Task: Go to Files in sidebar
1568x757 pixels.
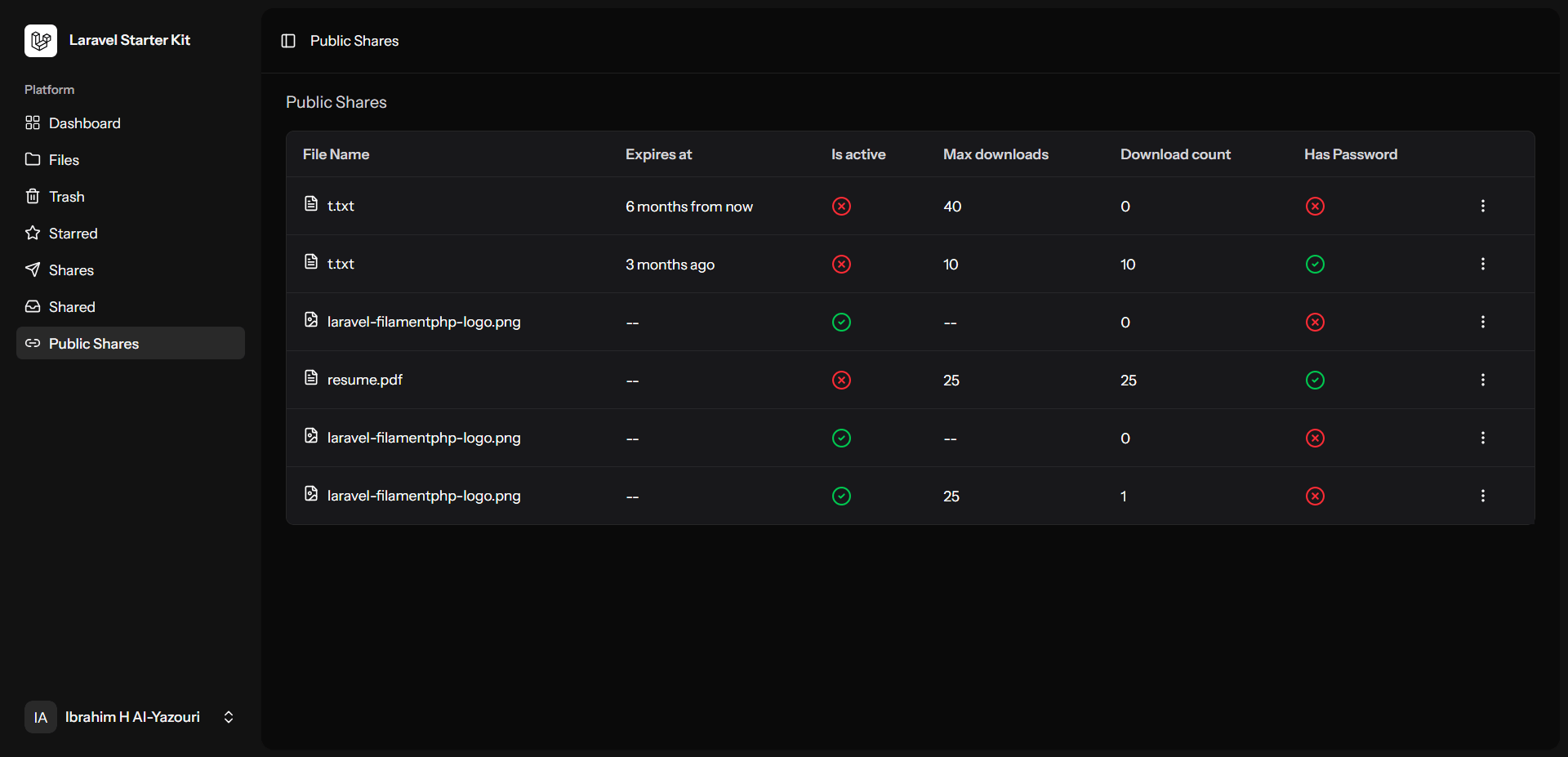Action: (131, 159)
